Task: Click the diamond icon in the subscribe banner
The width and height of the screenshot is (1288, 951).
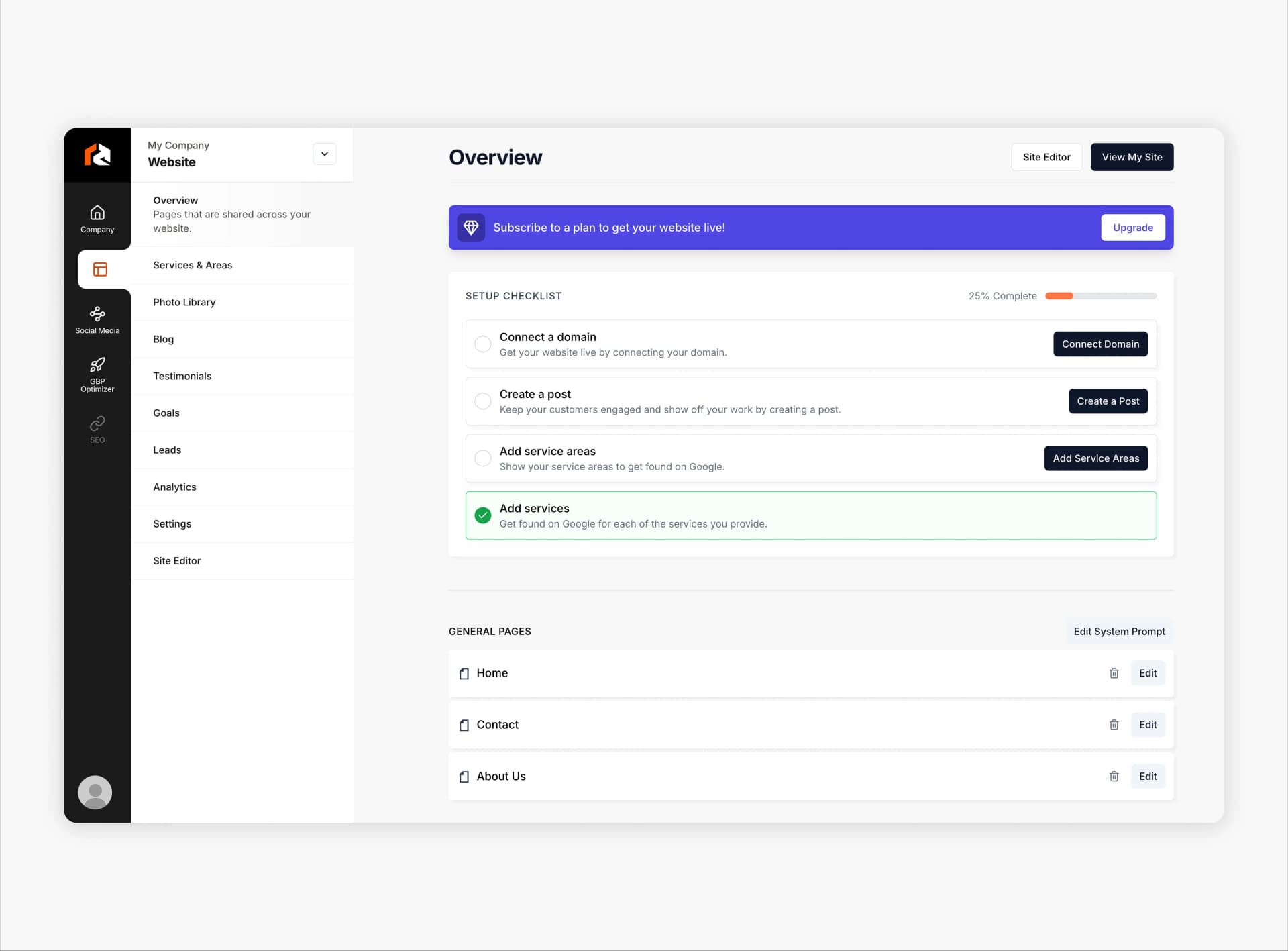Action: pos(471,228)
